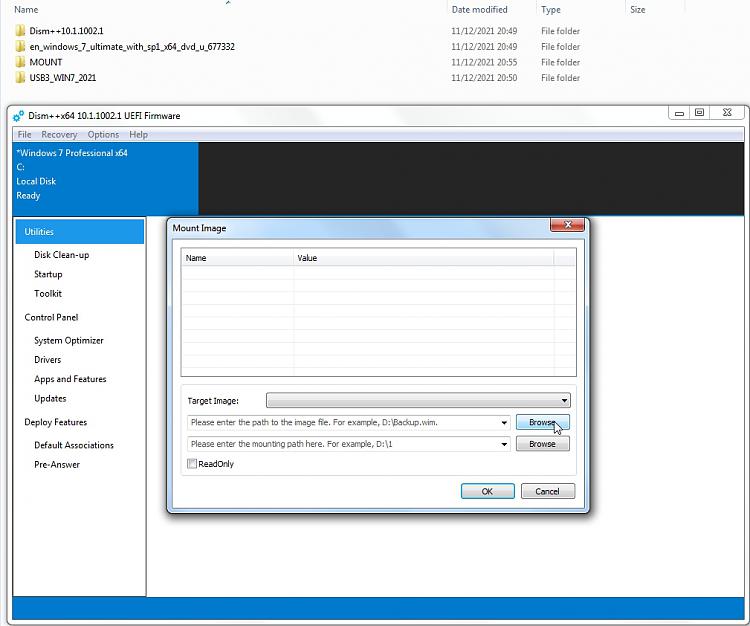This screenshot has width=750, height=626.
Task: Open Default Associations in sidebar
Action: coord(74,445)
